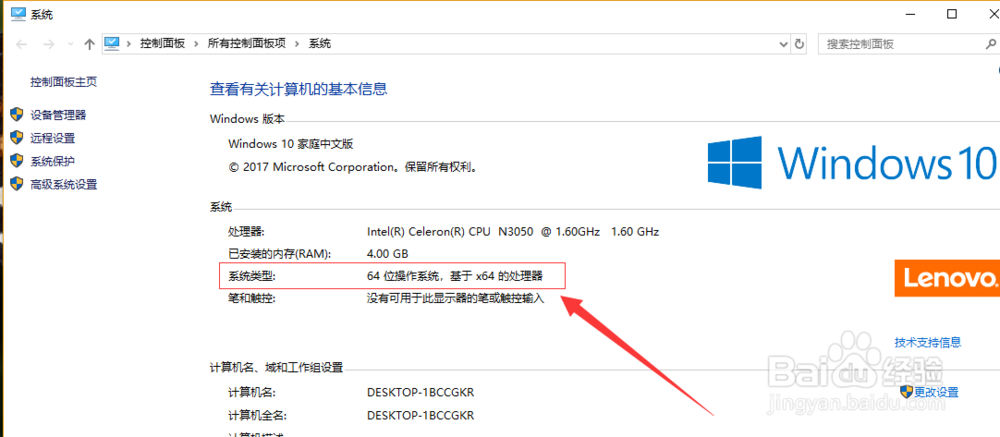Click the Lenovo logo

(x=947, y=278)
